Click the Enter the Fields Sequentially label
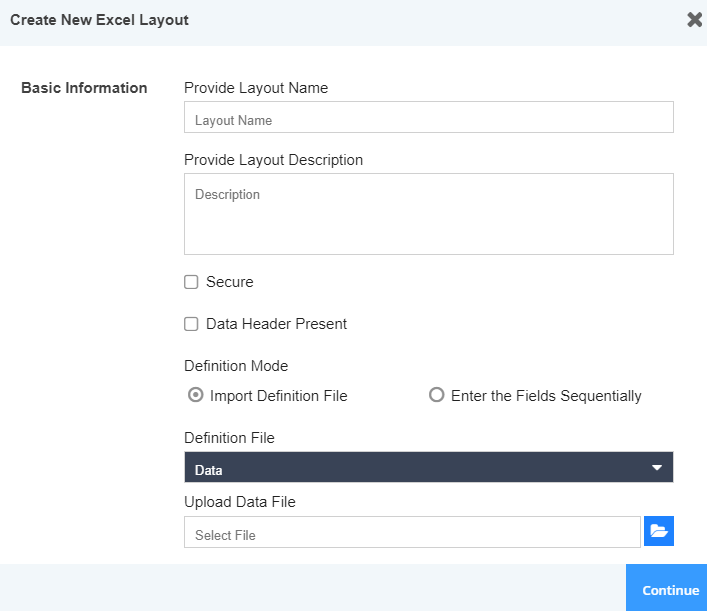This screenshot has width=707, height=611. pos(546,396)
